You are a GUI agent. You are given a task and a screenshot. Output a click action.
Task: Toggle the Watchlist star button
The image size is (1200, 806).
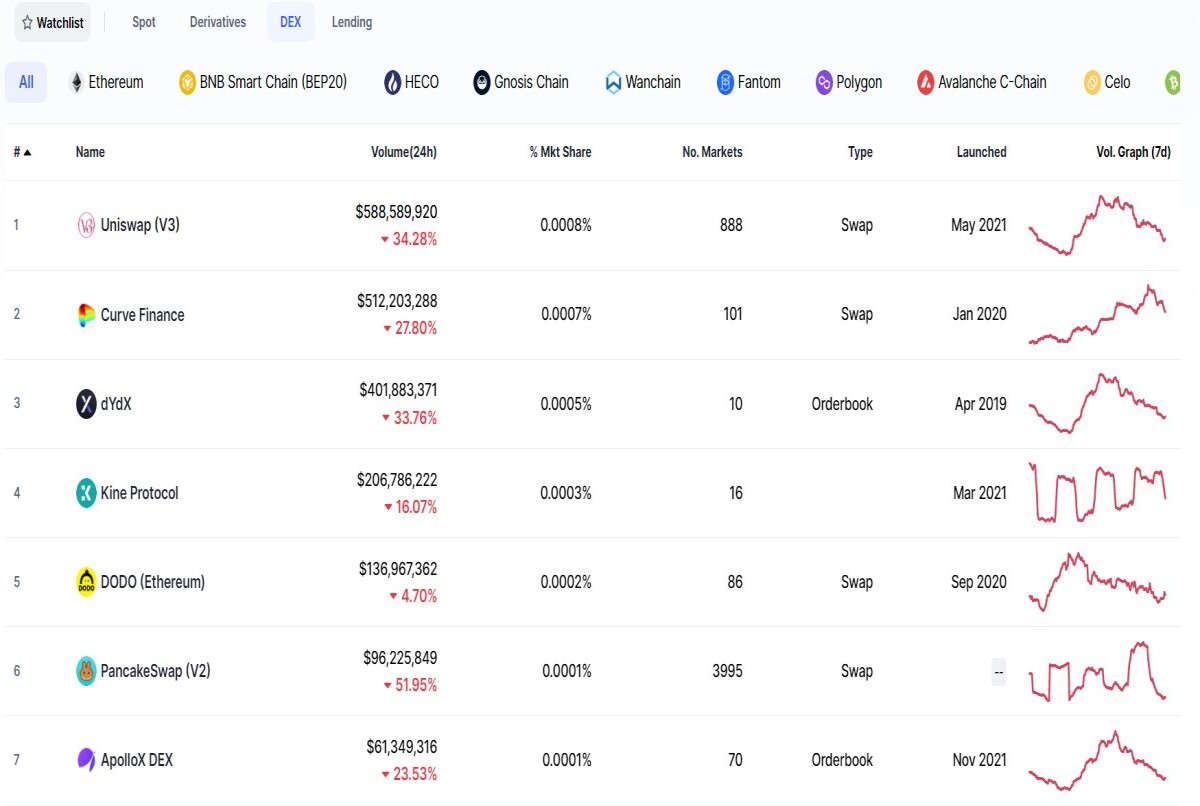coord(52,22)
